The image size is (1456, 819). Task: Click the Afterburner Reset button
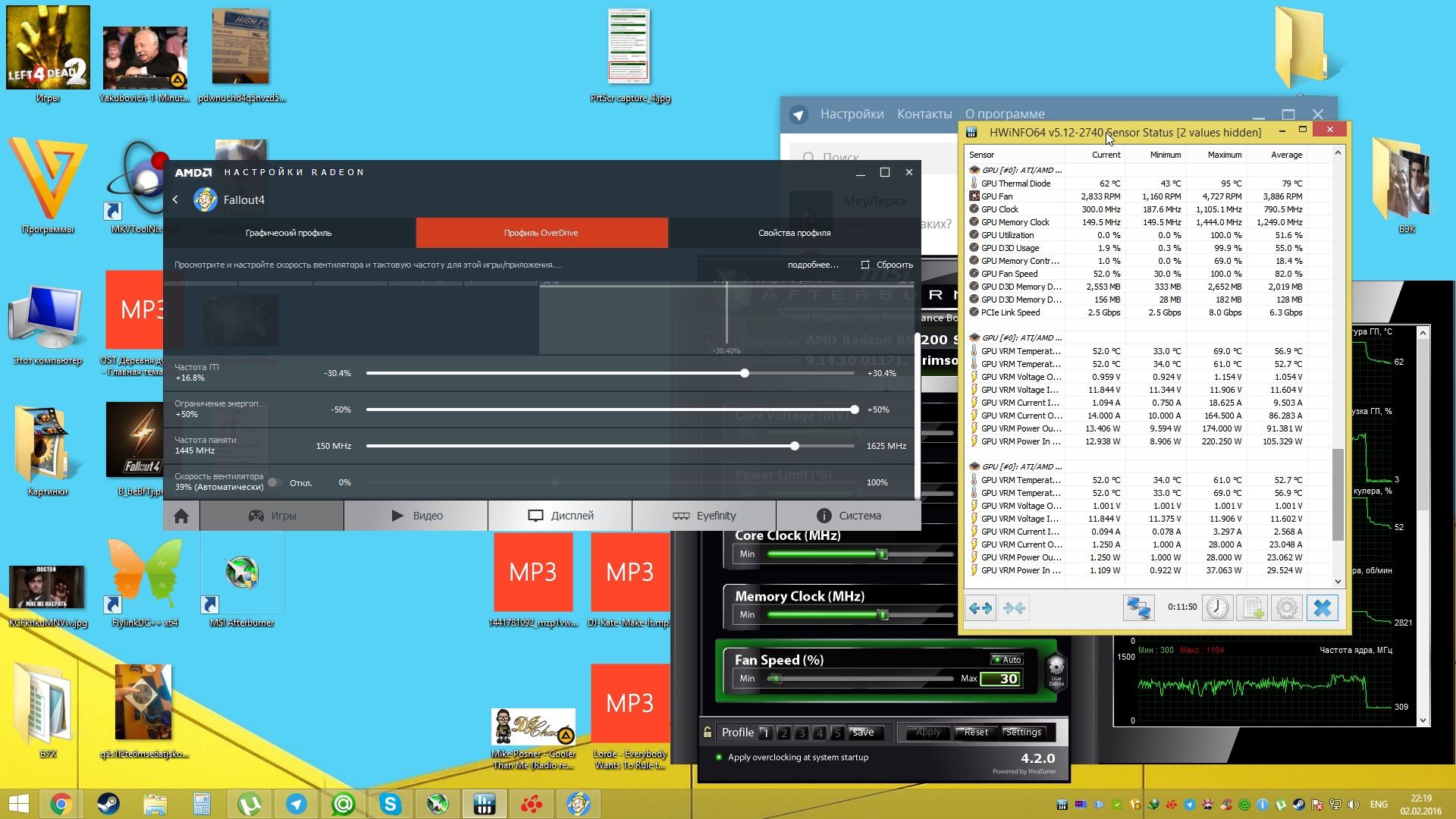click(975, 733)
